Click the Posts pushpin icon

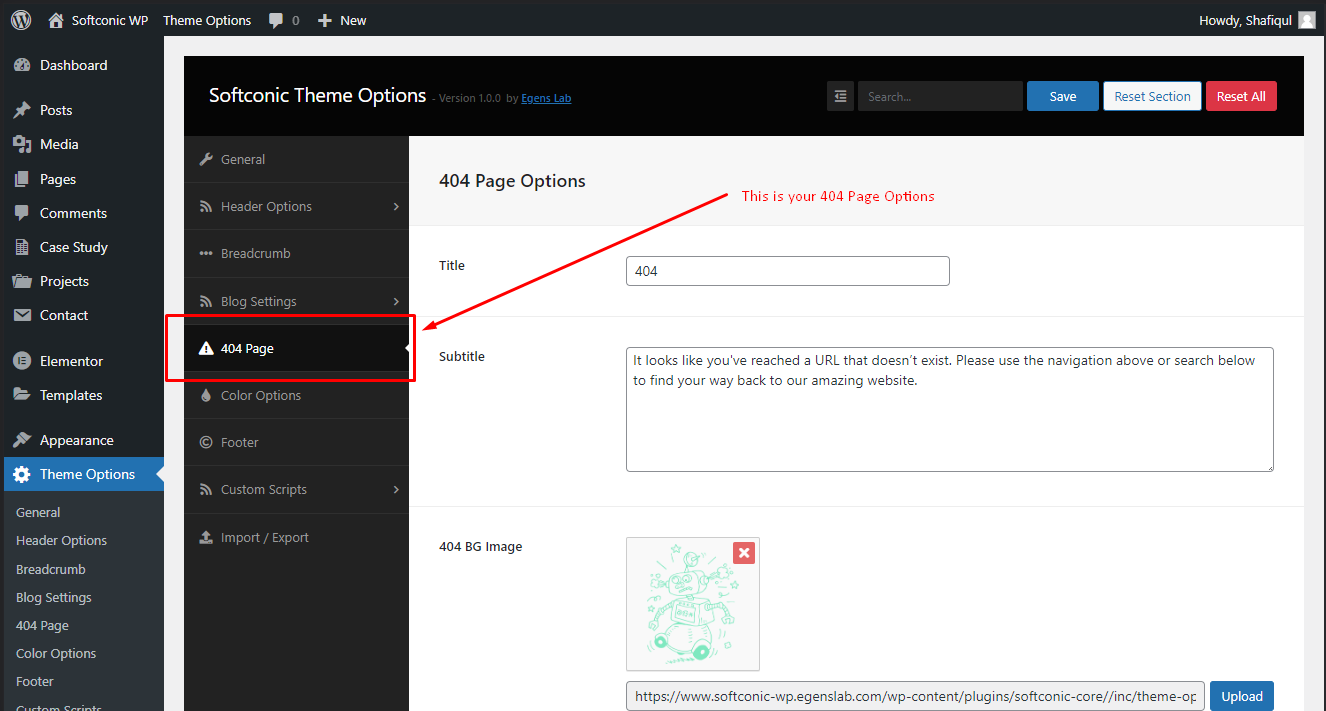(22, 110)
